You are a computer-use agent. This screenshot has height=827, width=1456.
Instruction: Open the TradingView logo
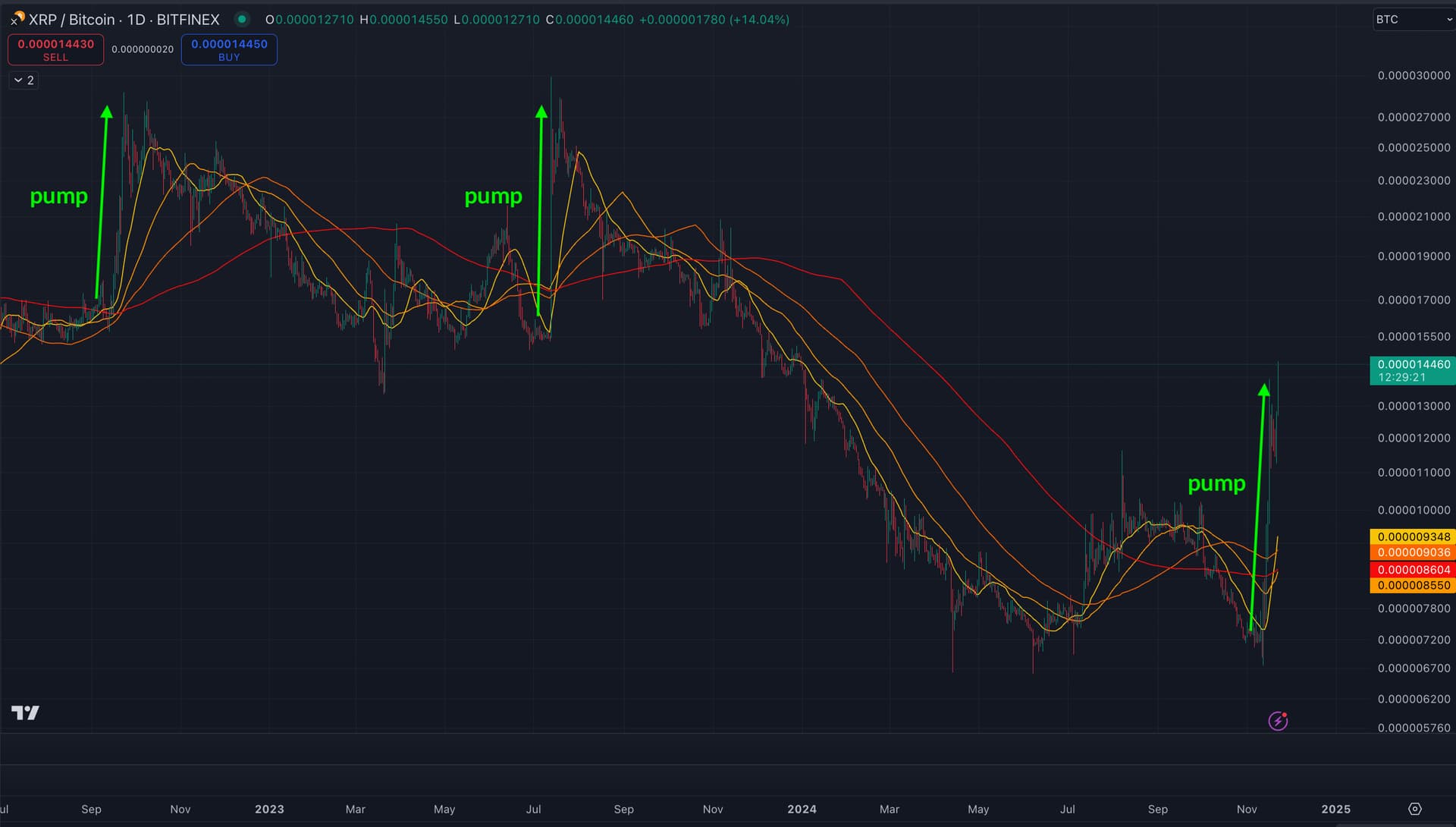click(25, 712)
